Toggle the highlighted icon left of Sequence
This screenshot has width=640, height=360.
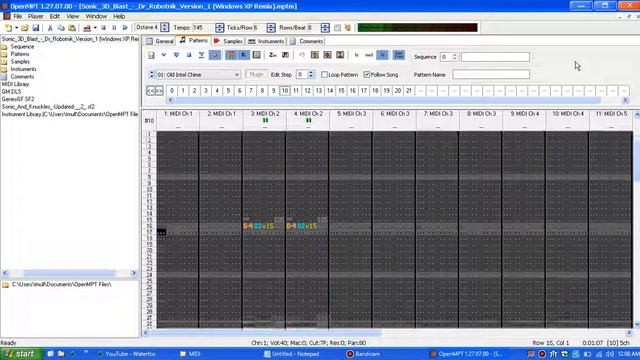(399, 55)
